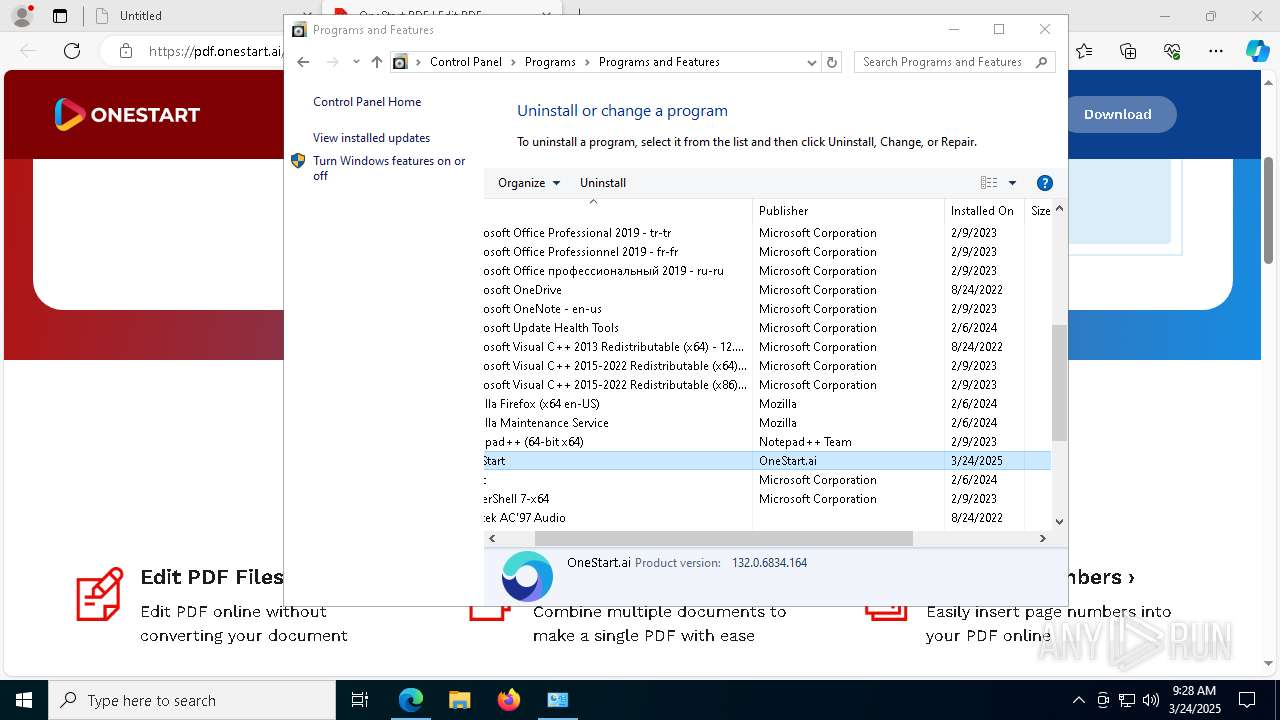1280x720 pixels.
Task: Select Mozilla Maintenance Service row
Action: coord(767,423)
